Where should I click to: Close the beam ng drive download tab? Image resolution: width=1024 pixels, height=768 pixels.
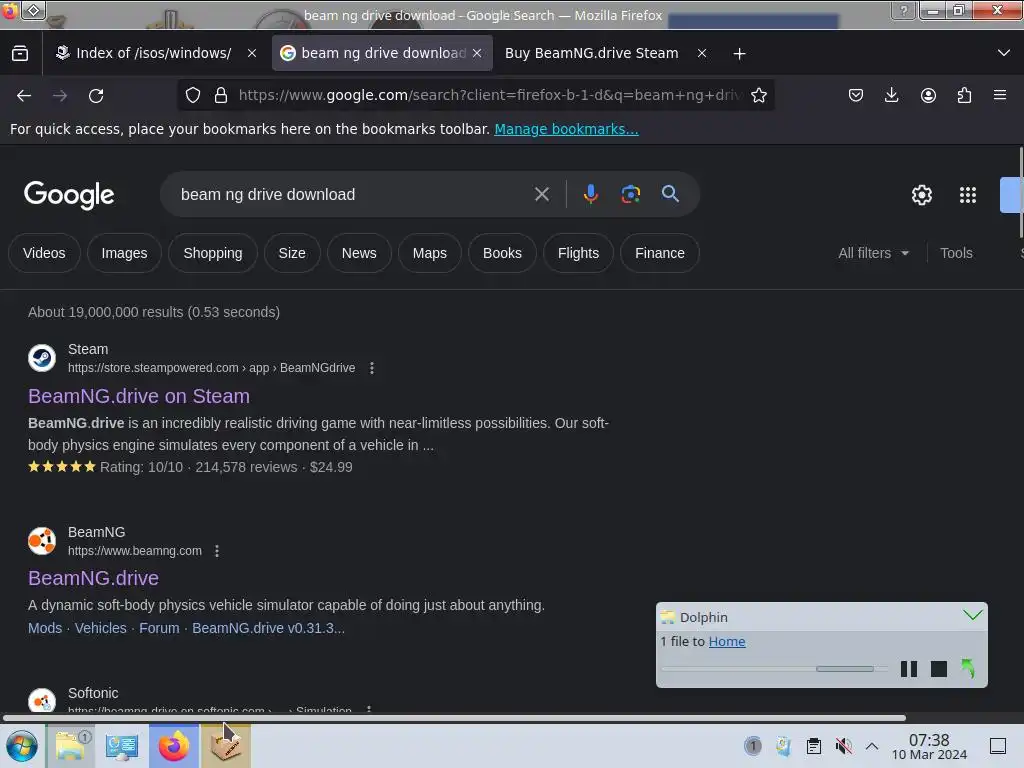(477, 54)
